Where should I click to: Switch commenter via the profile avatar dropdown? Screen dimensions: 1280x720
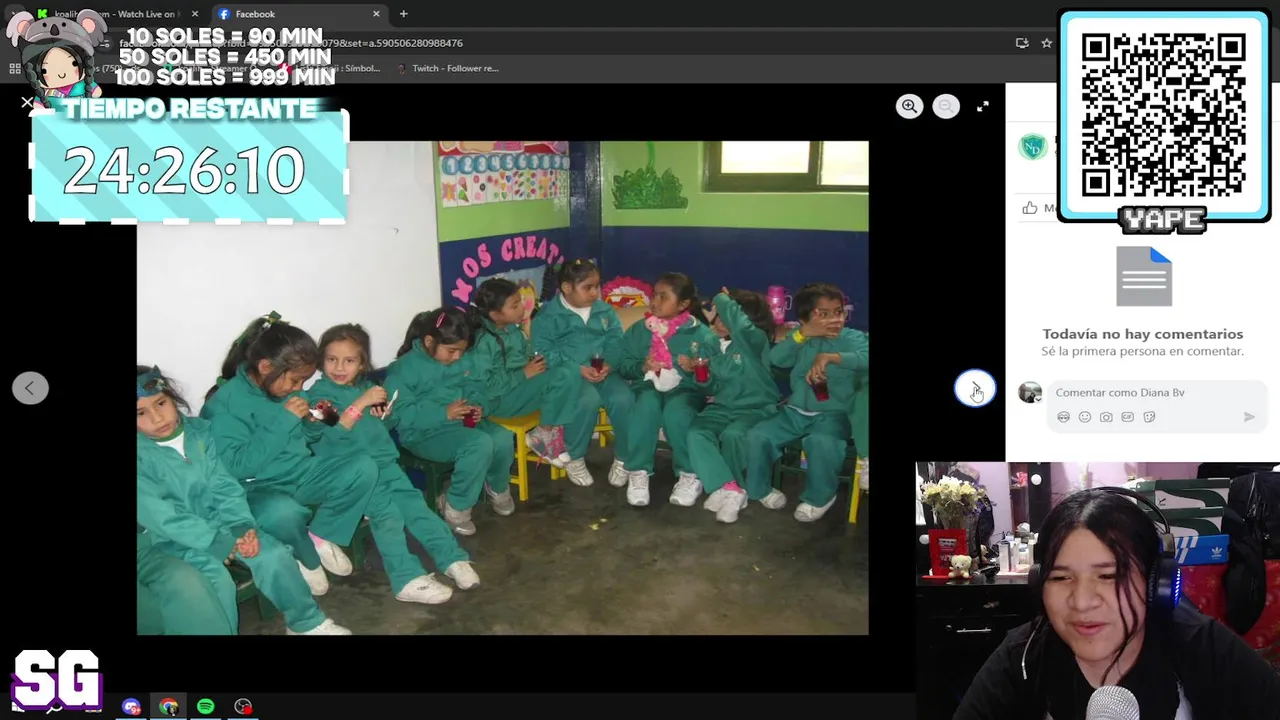[x=1030, y=392]
